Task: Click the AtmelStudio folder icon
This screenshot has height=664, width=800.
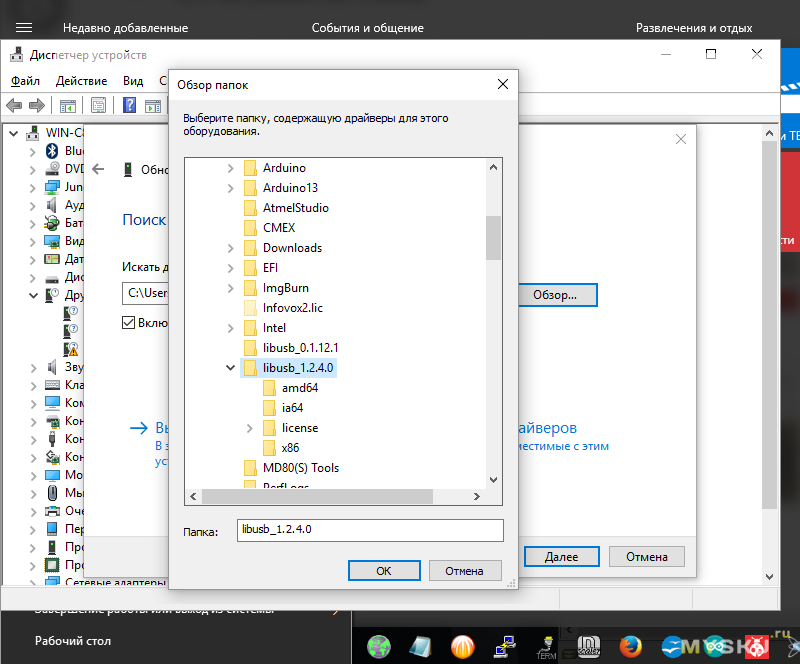Action: [250, 208]
